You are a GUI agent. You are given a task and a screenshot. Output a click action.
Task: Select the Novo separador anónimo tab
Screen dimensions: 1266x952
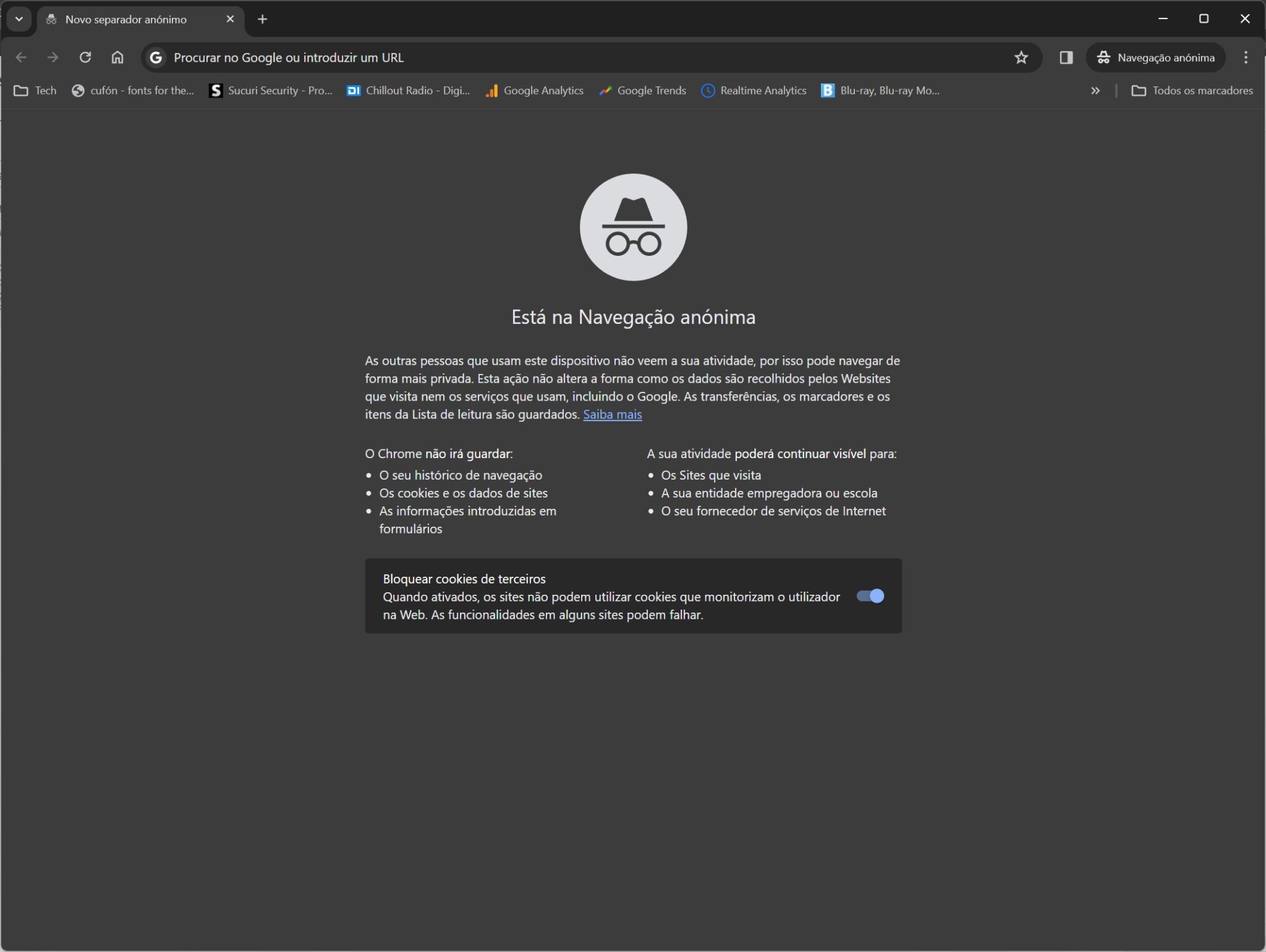125,20
